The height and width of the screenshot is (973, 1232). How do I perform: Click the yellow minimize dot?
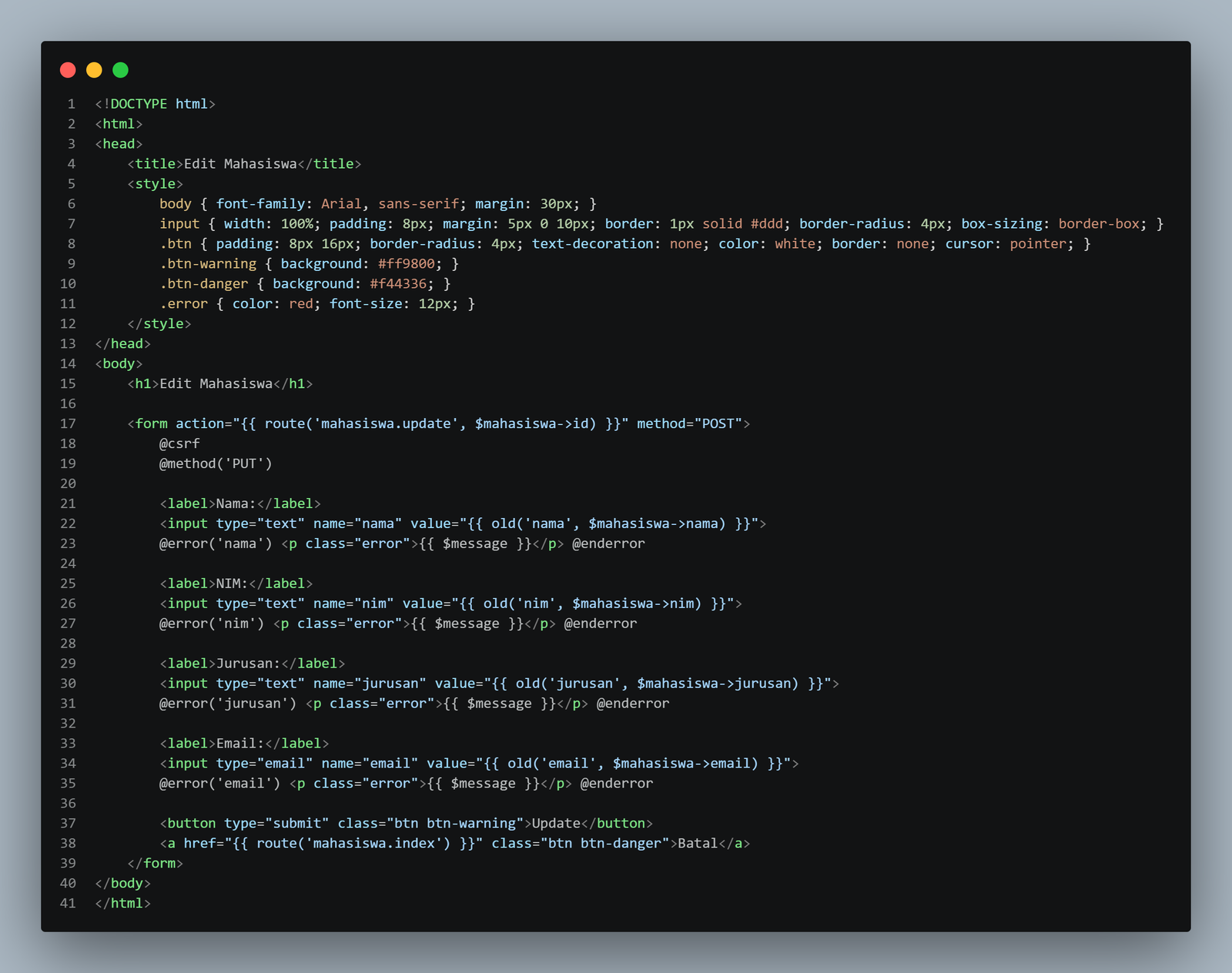pos(94,70)
